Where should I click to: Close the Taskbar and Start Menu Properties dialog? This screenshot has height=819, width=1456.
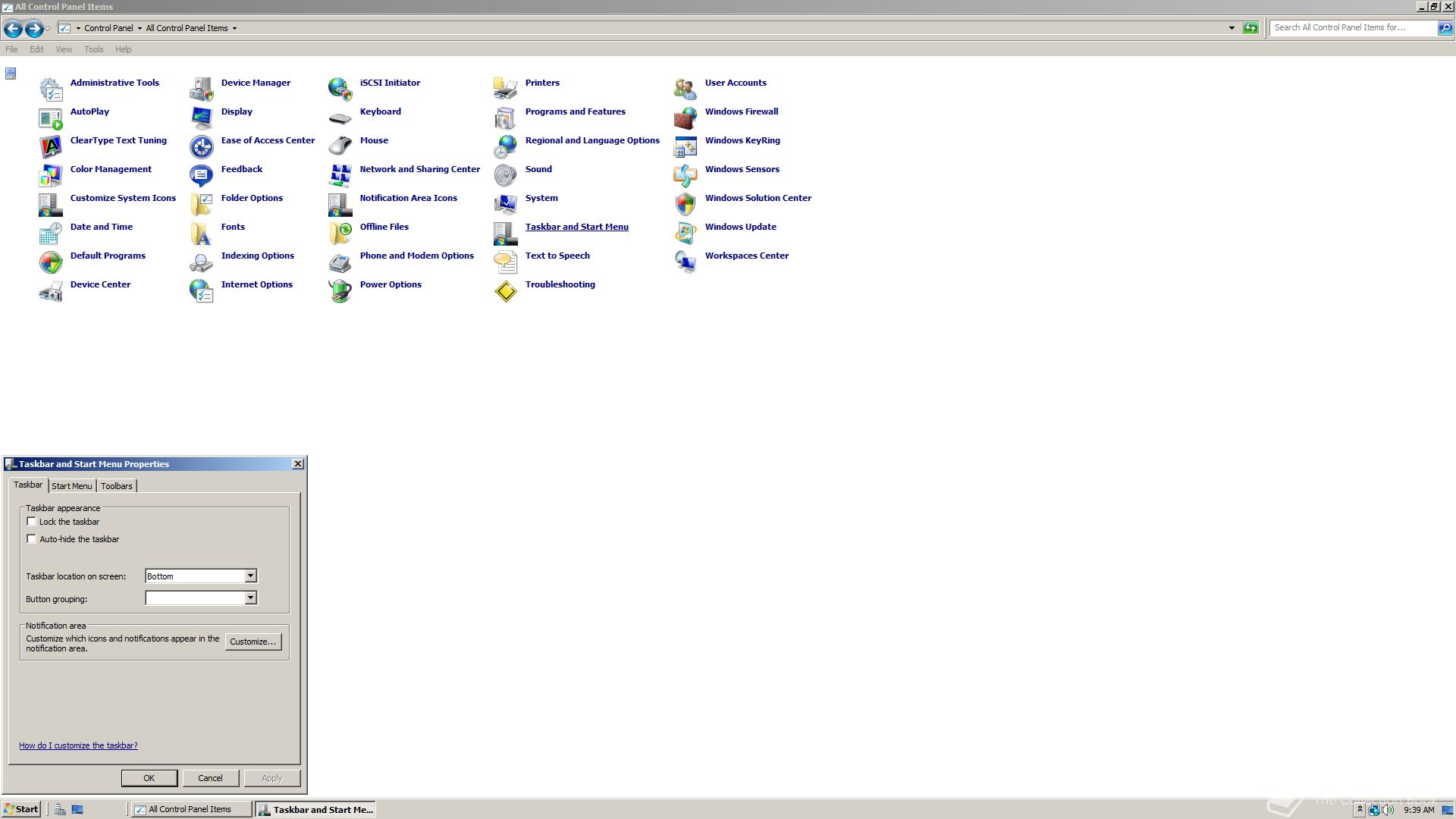point(298,464)
